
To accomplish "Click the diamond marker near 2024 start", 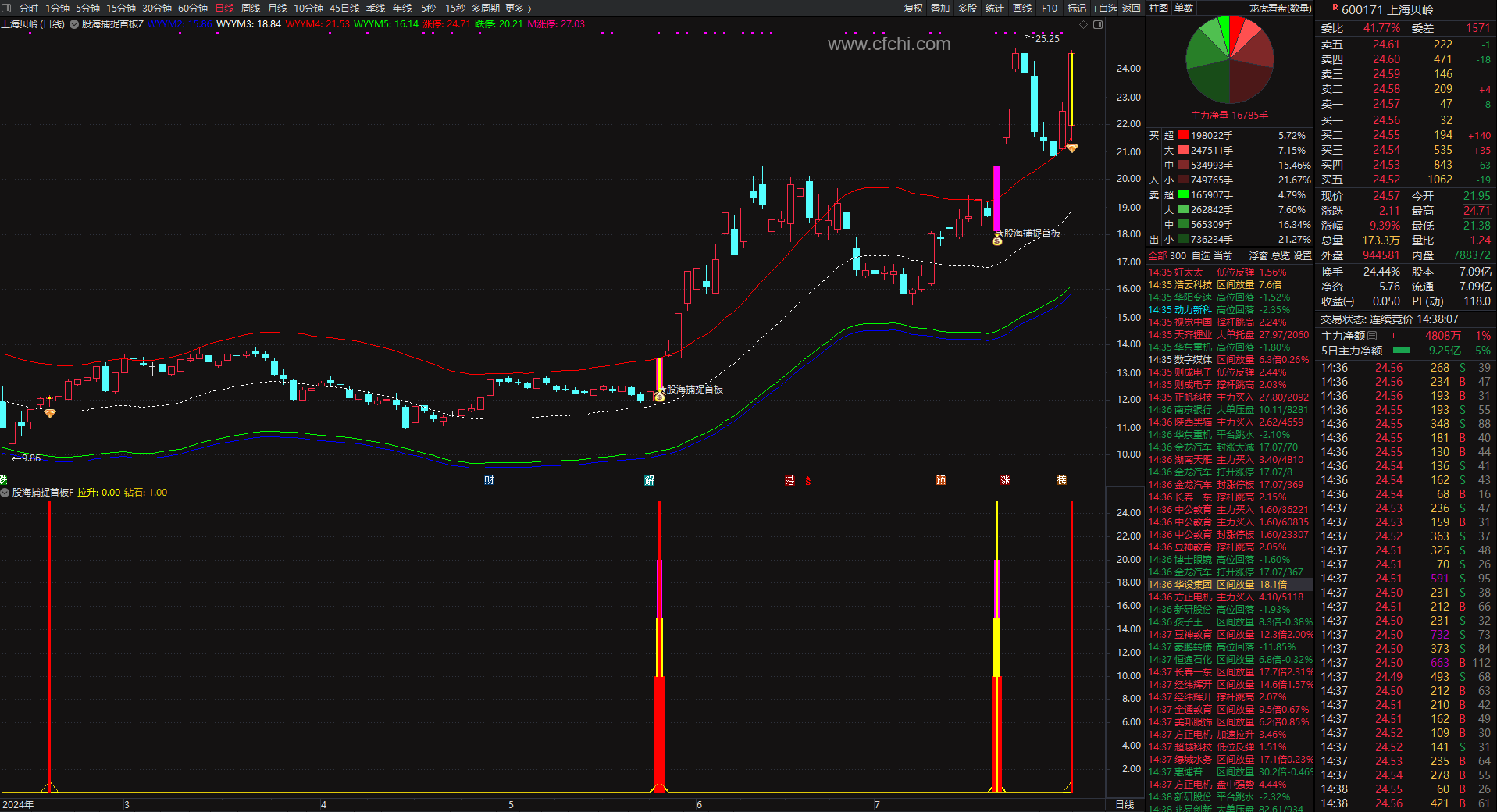I will click(50, 413).
